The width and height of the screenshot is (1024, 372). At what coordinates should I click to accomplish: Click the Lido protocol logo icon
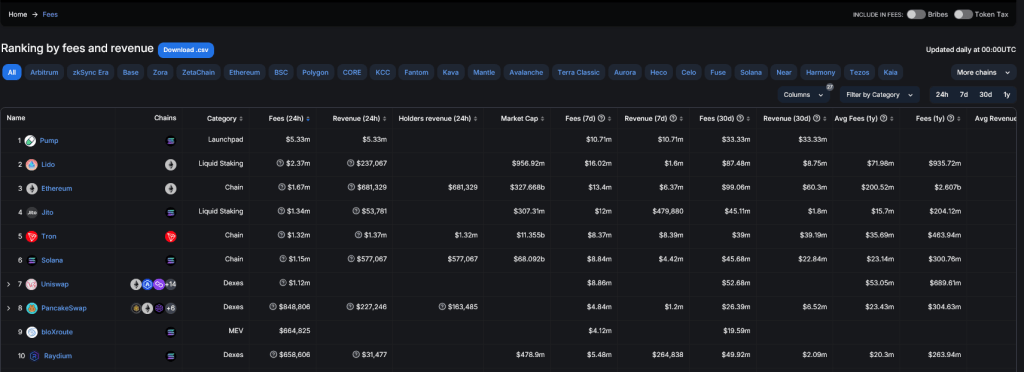pyautogui.click(x=31, y=165)
